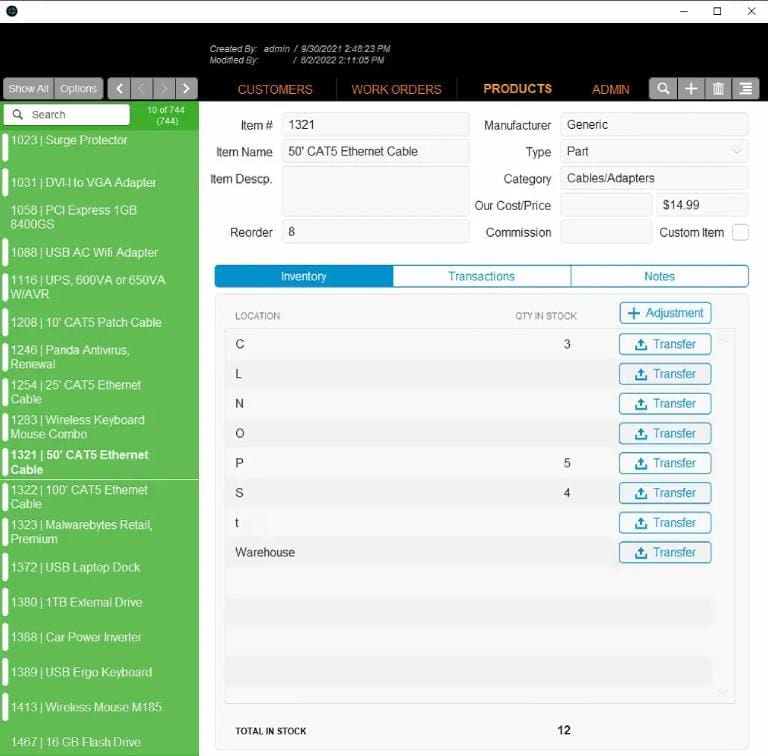Add a new product with plus icon
The image size is (768, 756).
click(691, 89)
